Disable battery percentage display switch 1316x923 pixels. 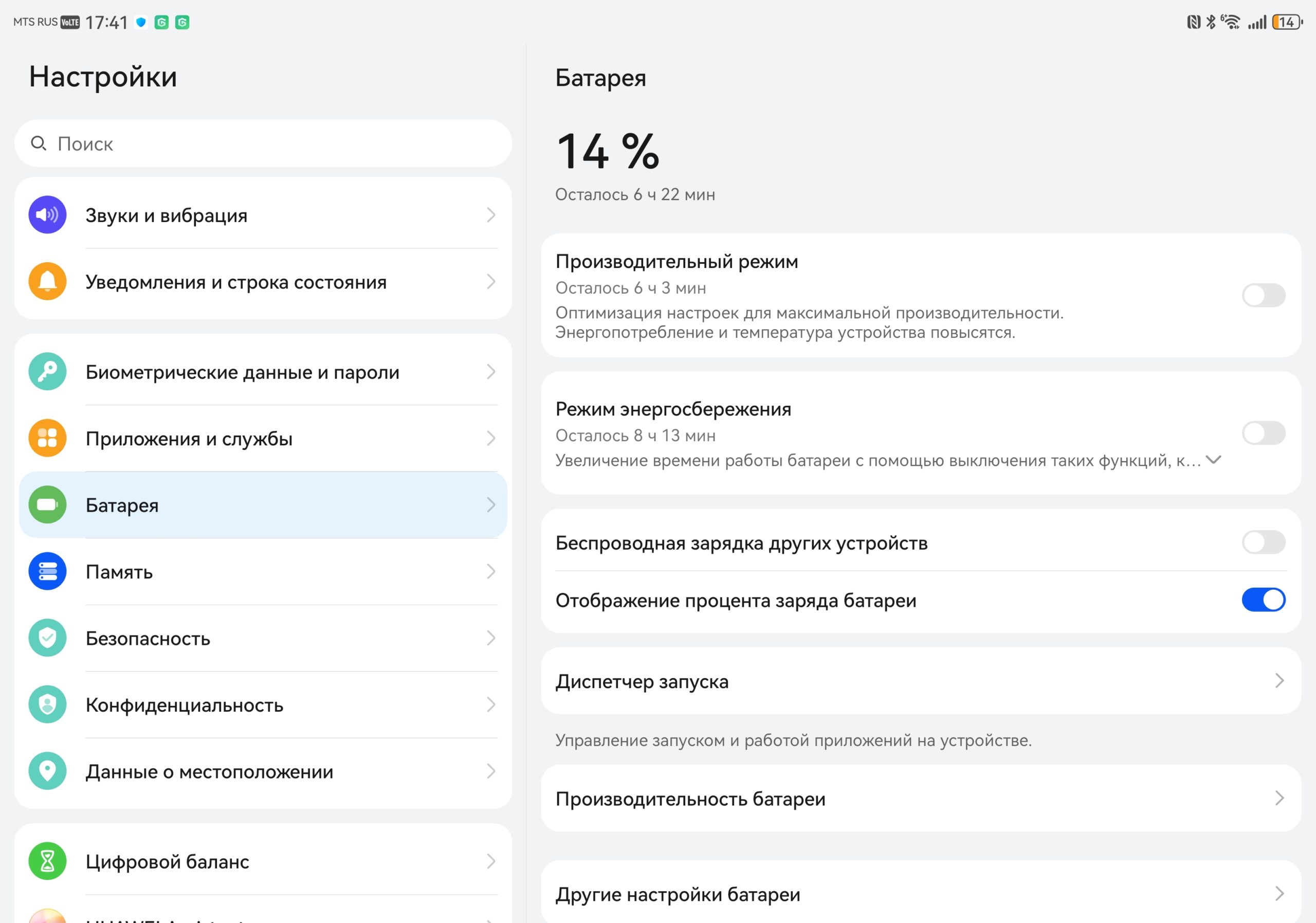point(1263,600)
